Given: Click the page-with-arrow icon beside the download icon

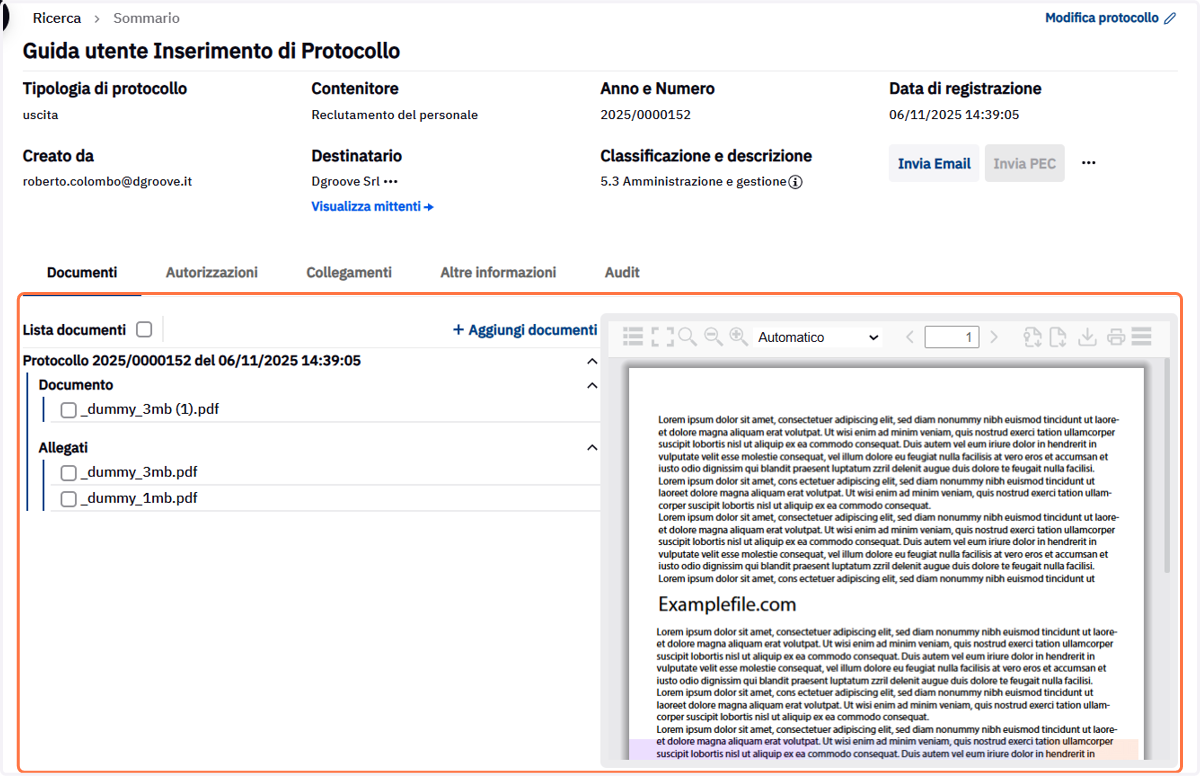Looking at the screenshot, I should coord(1059,337).
